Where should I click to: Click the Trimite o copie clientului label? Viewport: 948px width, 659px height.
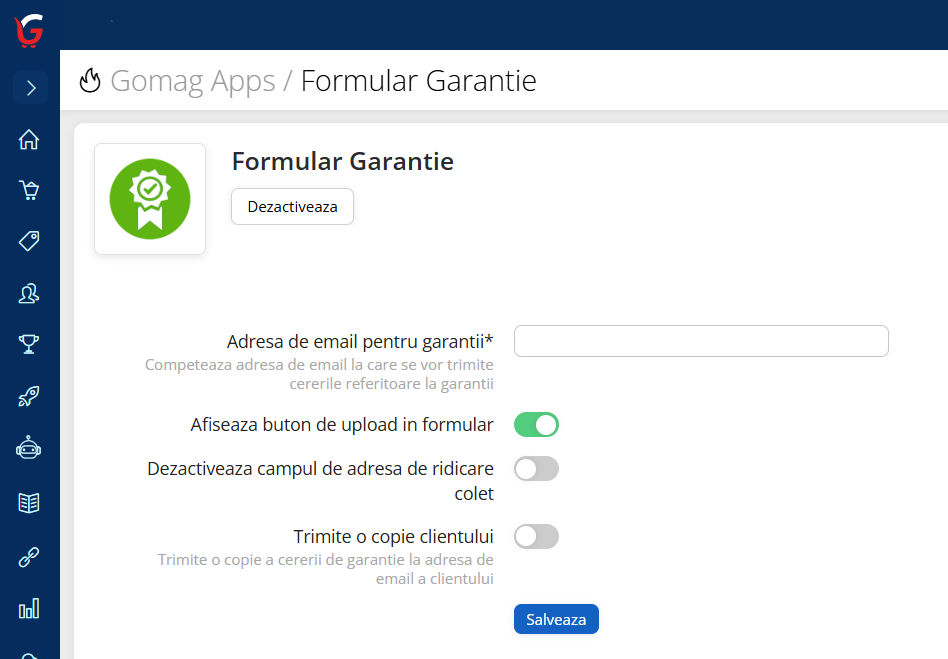394,536
